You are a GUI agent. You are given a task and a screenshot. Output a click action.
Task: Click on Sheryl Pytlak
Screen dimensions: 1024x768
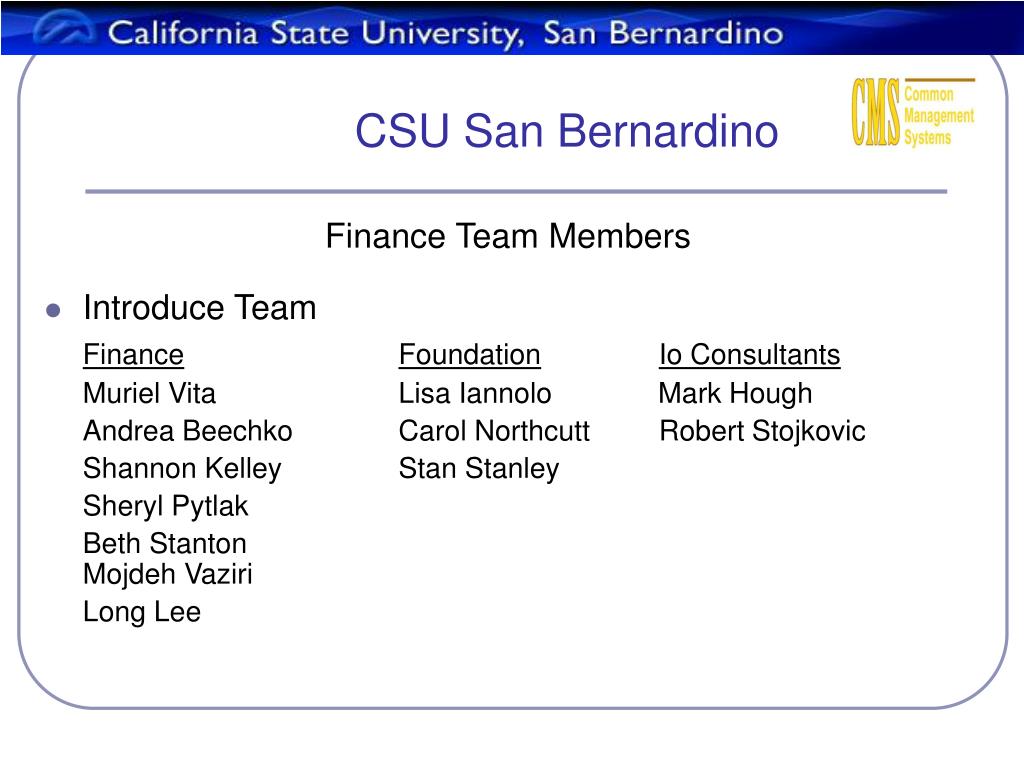click(165, 507)
